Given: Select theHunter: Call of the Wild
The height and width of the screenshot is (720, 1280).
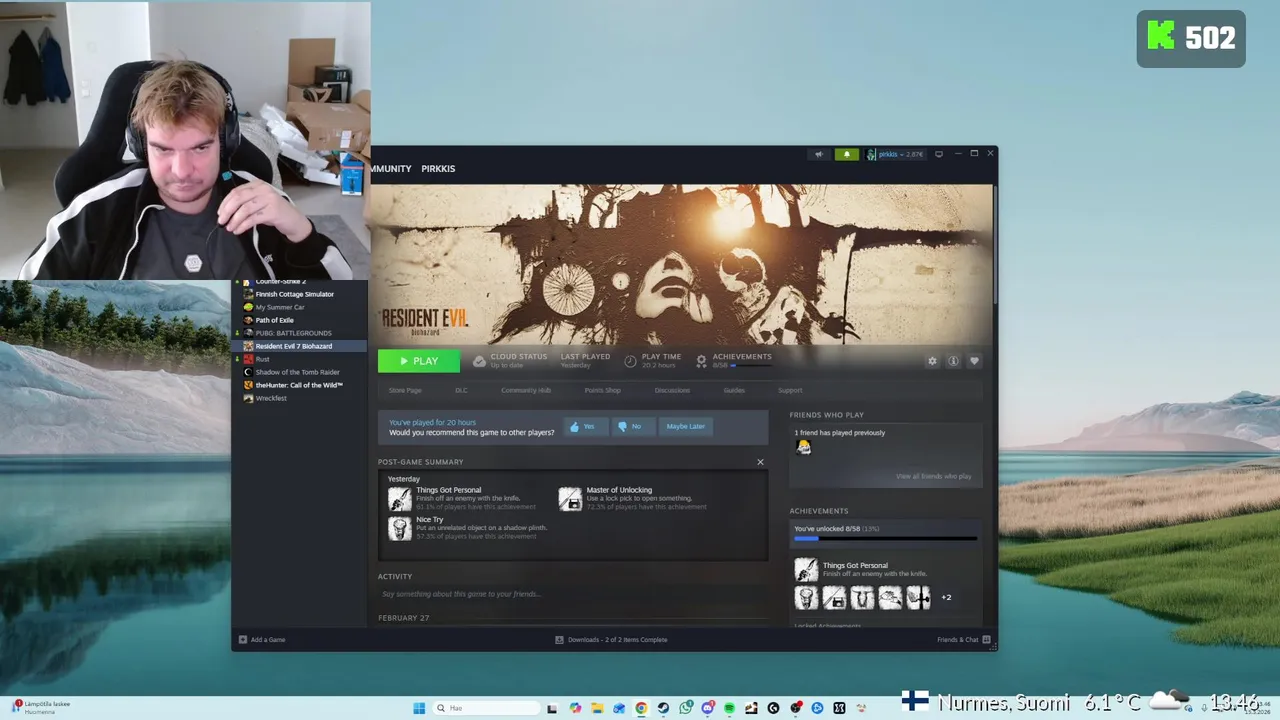Looking at the screenshot, I should click(x=299, y=385).
